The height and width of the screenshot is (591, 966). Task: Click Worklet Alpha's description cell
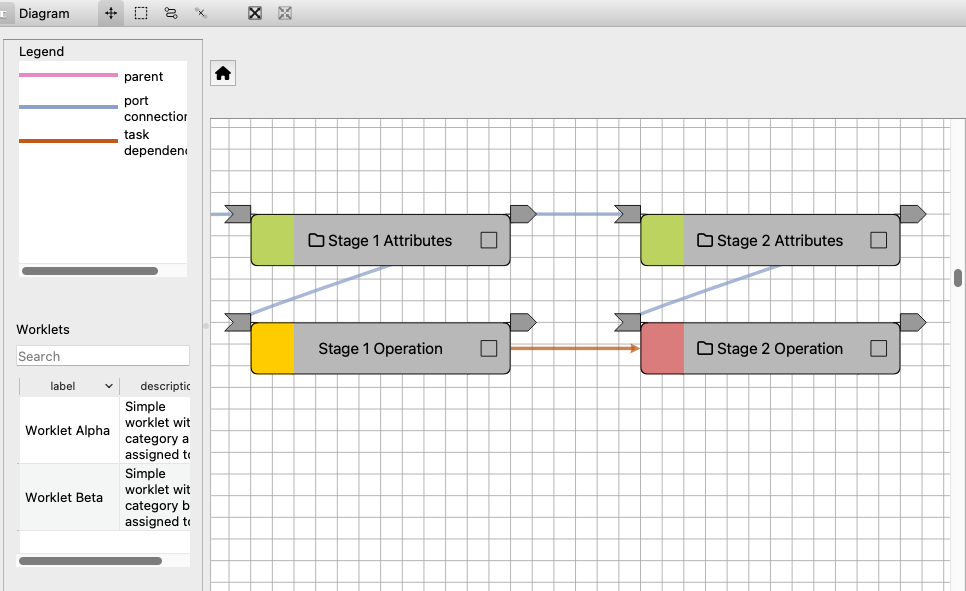[x=155, y=430]
